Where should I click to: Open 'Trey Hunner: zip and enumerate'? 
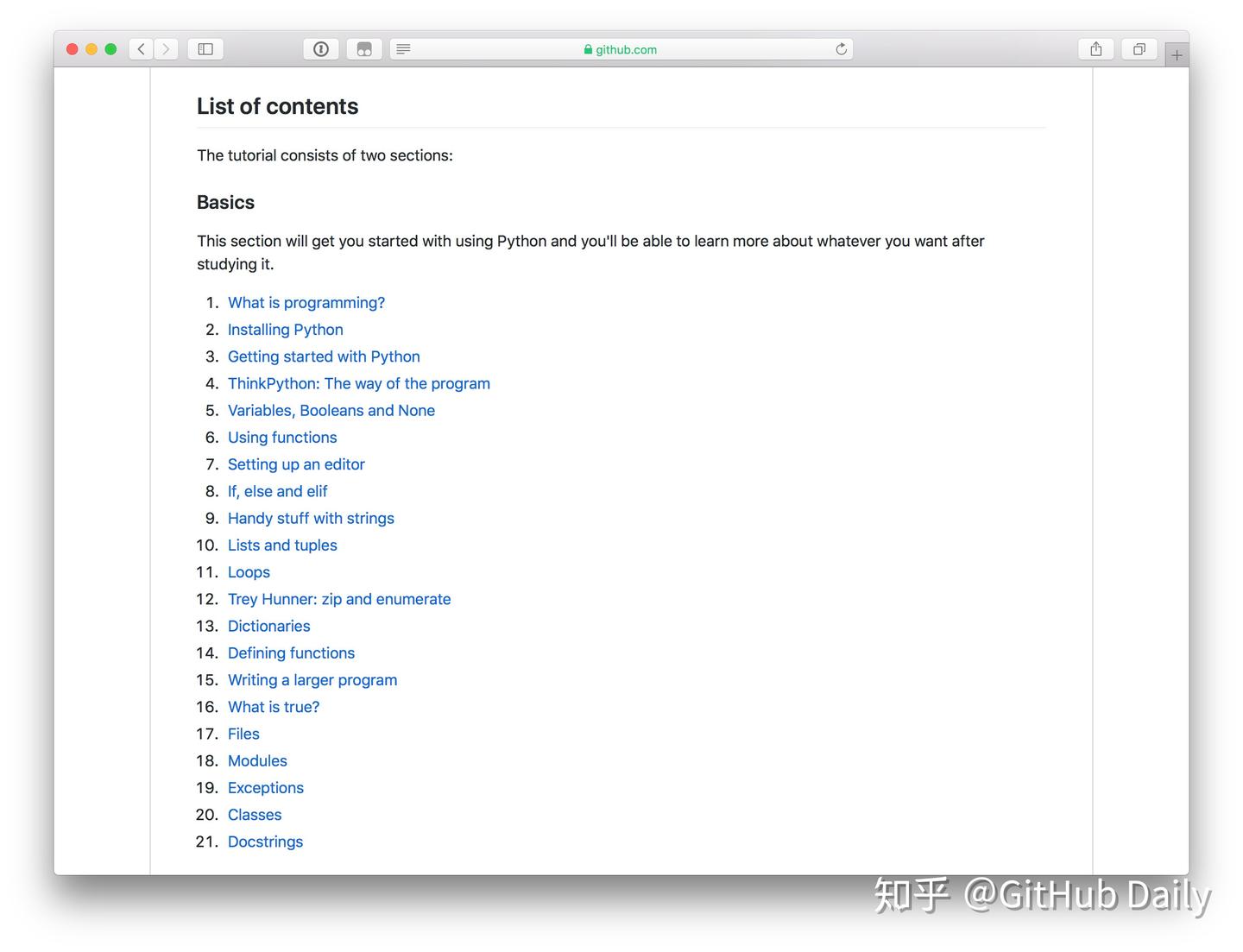pyautogui.click(x=339, y=599)
